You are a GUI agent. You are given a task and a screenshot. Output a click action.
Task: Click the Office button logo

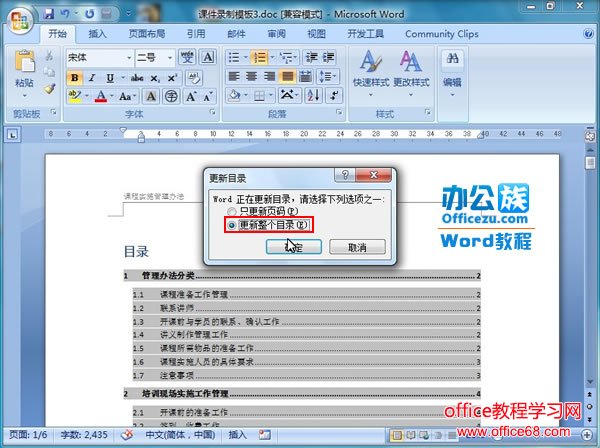20,21
